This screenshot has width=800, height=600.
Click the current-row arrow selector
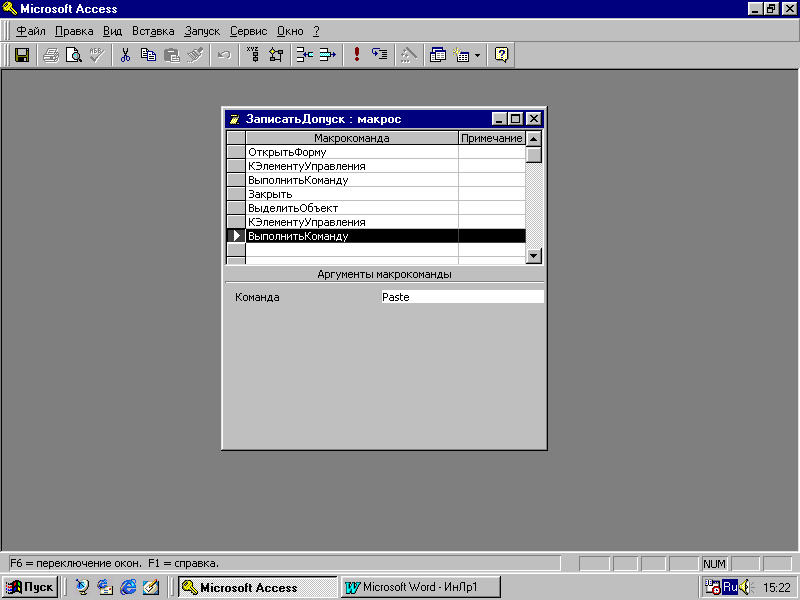[x=236, y=236]
